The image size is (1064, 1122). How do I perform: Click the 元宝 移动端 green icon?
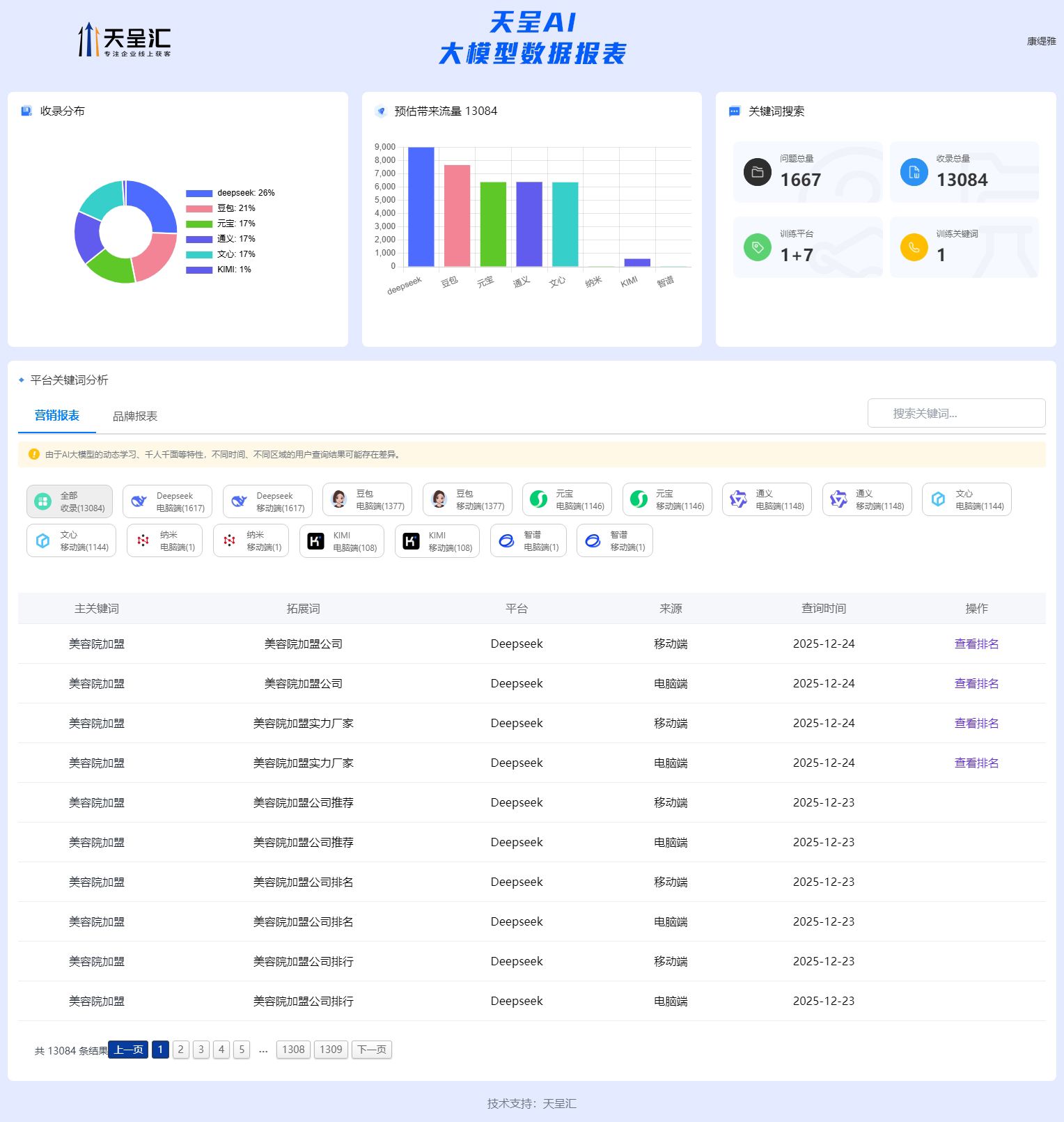[639, 499]
